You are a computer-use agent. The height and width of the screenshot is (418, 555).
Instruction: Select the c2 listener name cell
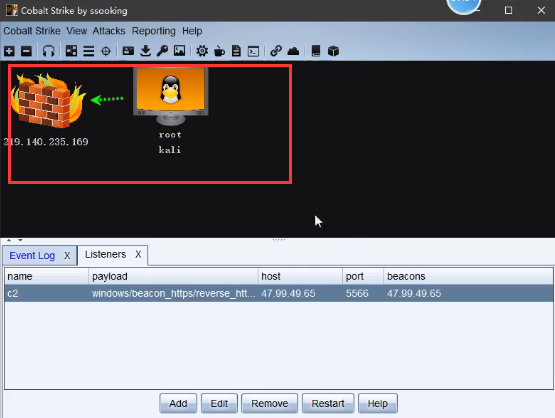tap(46, 293)
